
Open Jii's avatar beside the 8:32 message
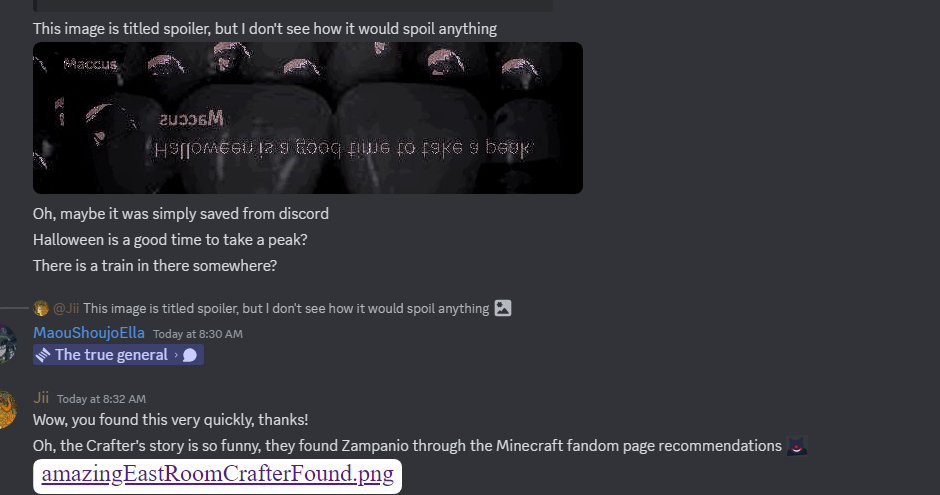pos(6,409)
